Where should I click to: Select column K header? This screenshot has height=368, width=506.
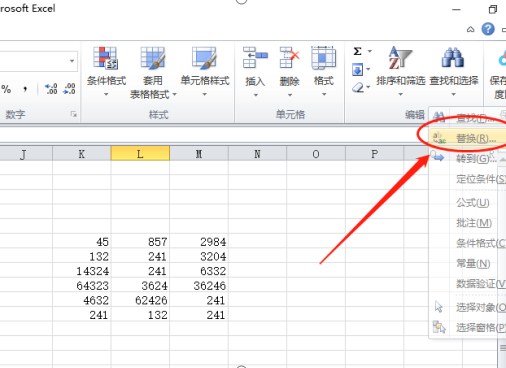tap(82, 154)
